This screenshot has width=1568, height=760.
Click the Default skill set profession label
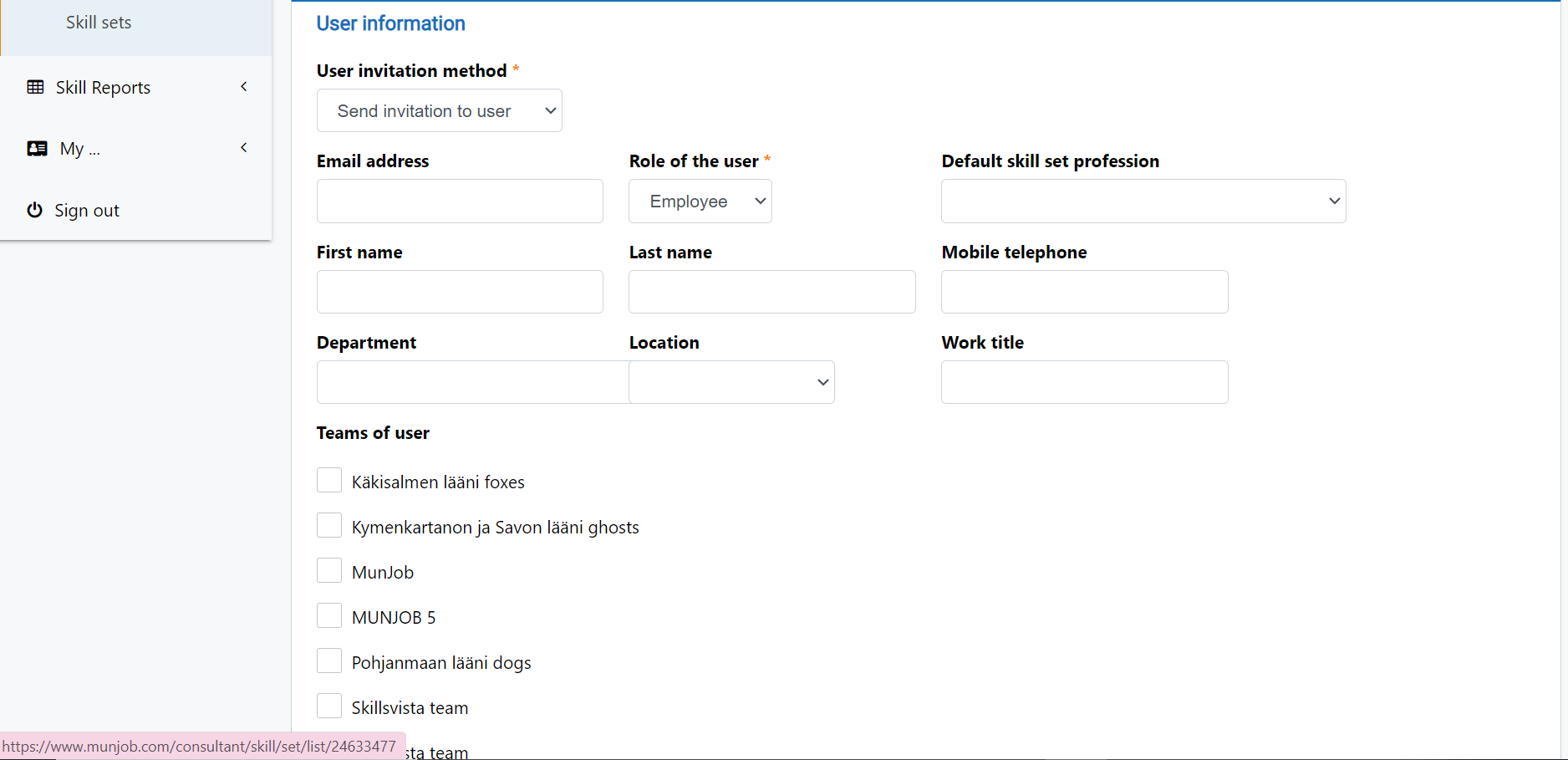1051,161
